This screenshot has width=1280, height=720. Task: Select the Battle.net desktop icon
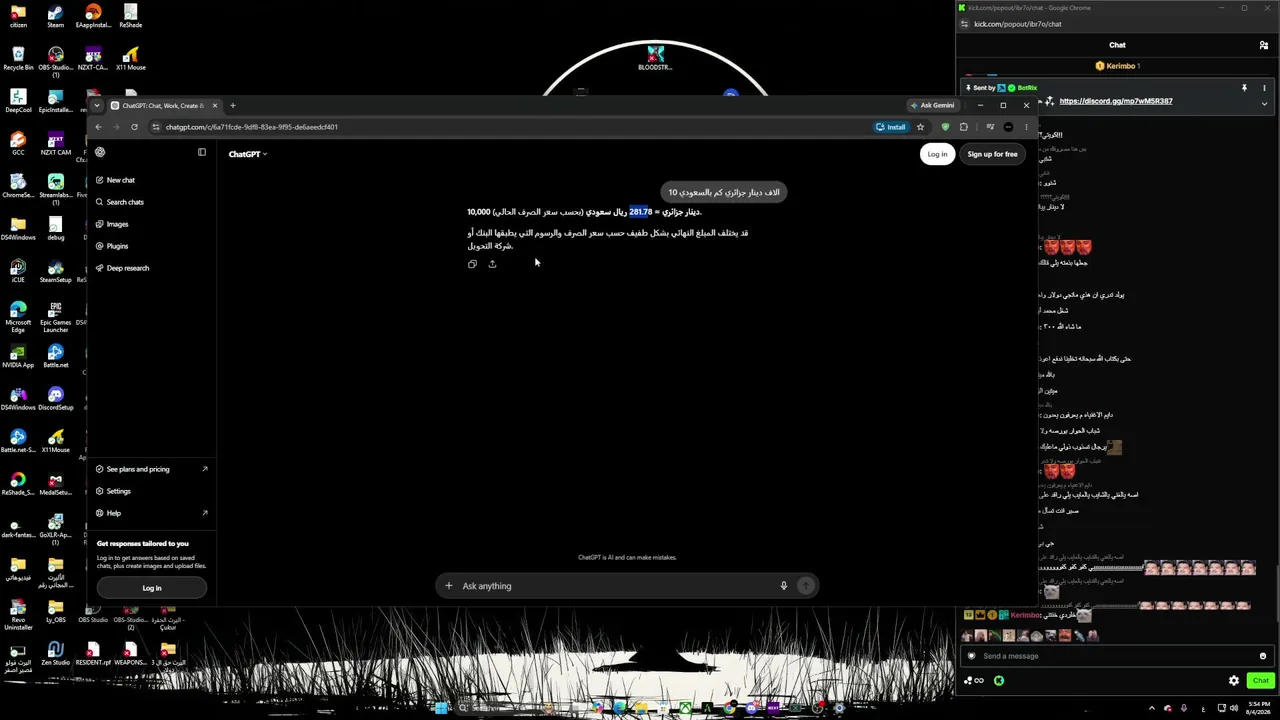coord(56,356)
